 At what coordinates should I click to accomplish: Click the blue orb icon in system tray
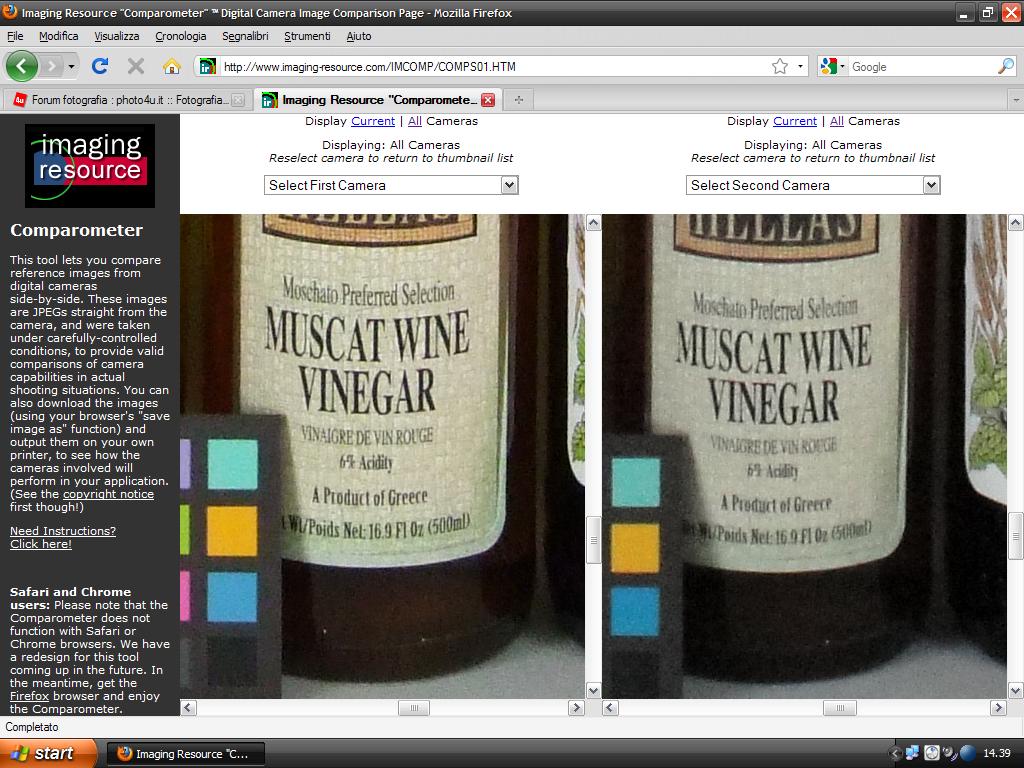tap(968, 753)
